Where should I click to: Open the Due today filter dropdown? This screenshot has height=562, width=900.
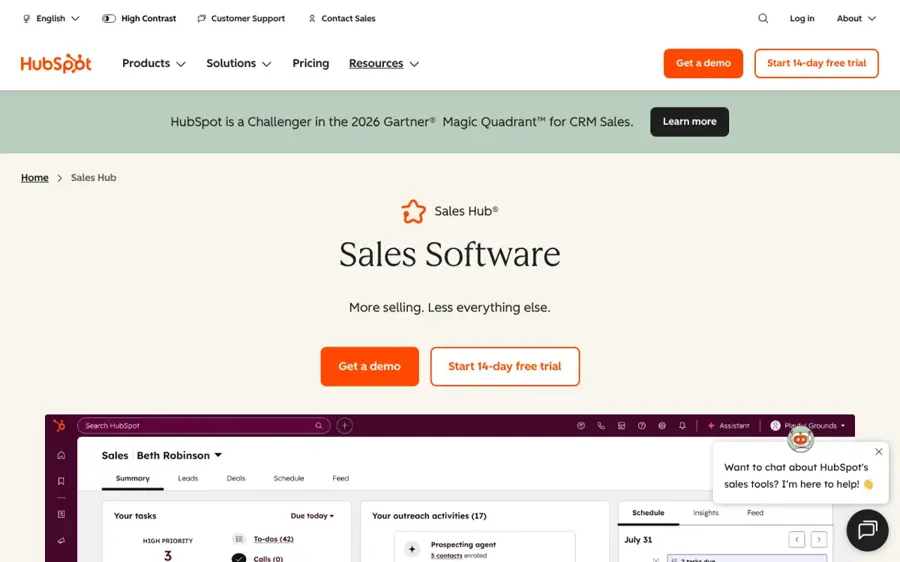312,516
